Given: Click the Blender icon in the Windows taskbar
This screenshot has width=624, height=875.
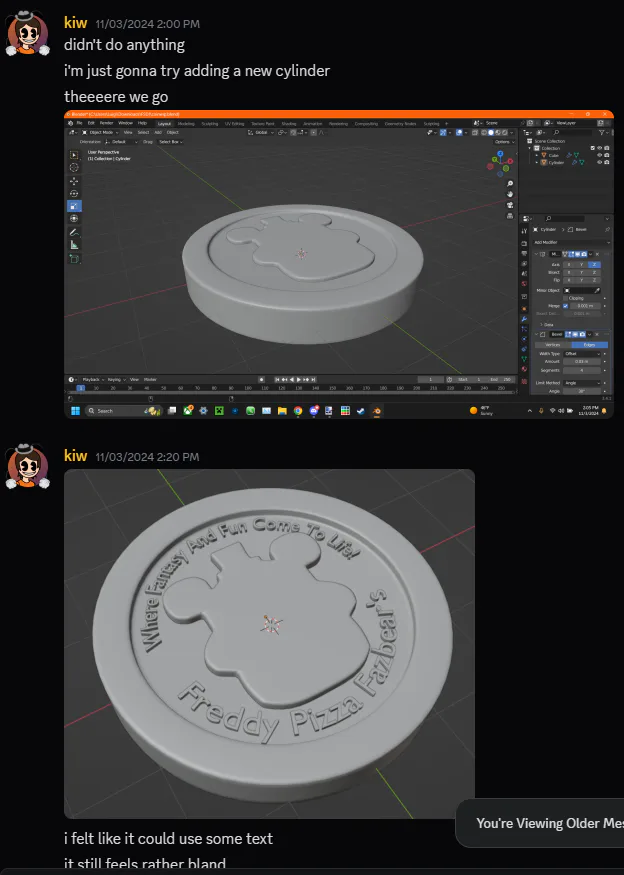Looking at the screenshot, I should [377, 411].
